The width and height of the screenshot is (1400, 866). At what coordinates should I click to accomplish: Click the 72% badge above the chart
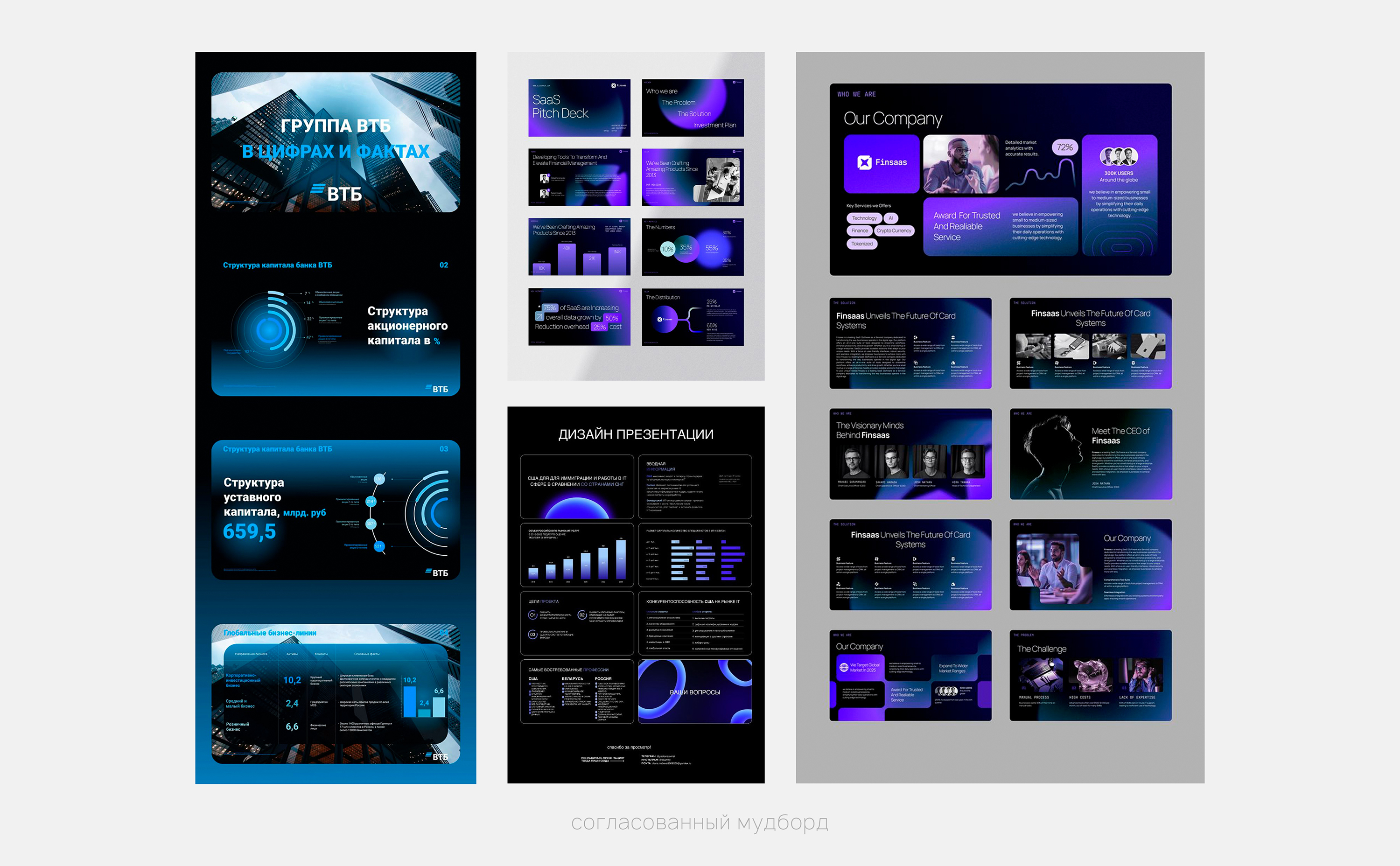(1064, 147)
